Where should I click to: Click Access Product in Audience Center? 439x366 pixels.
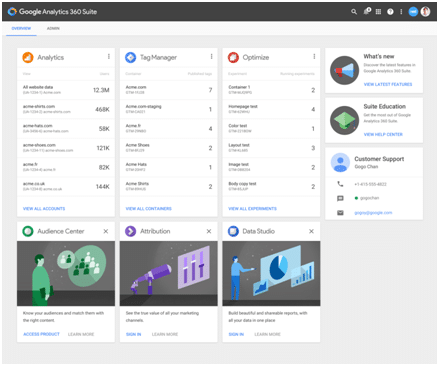[41, 334]
